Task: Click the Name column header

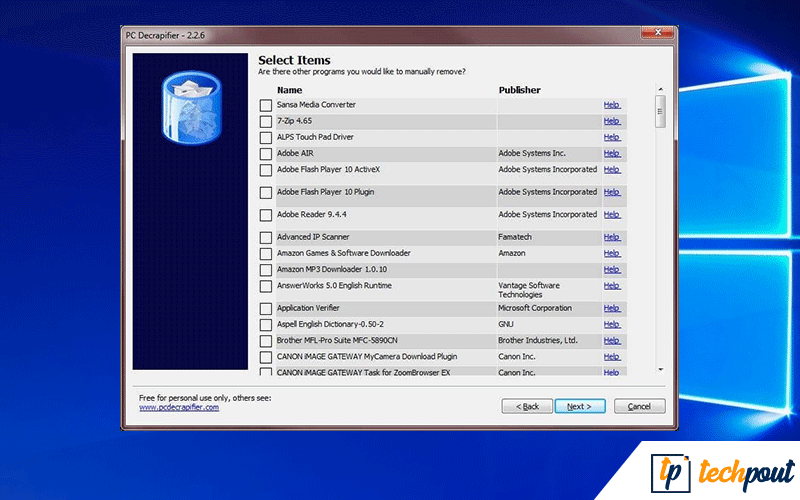Action: coord(289,90)
